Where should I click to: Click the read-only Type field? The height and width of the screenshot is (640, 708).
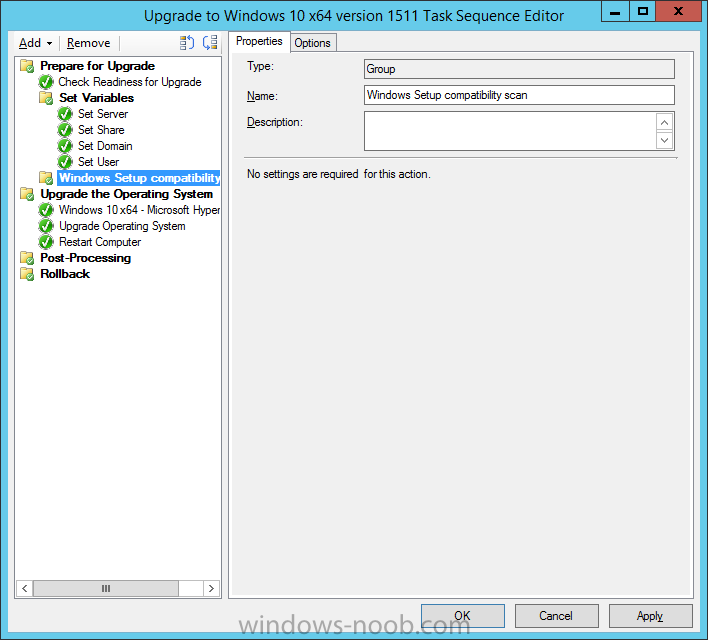click(x=519, y=69)
